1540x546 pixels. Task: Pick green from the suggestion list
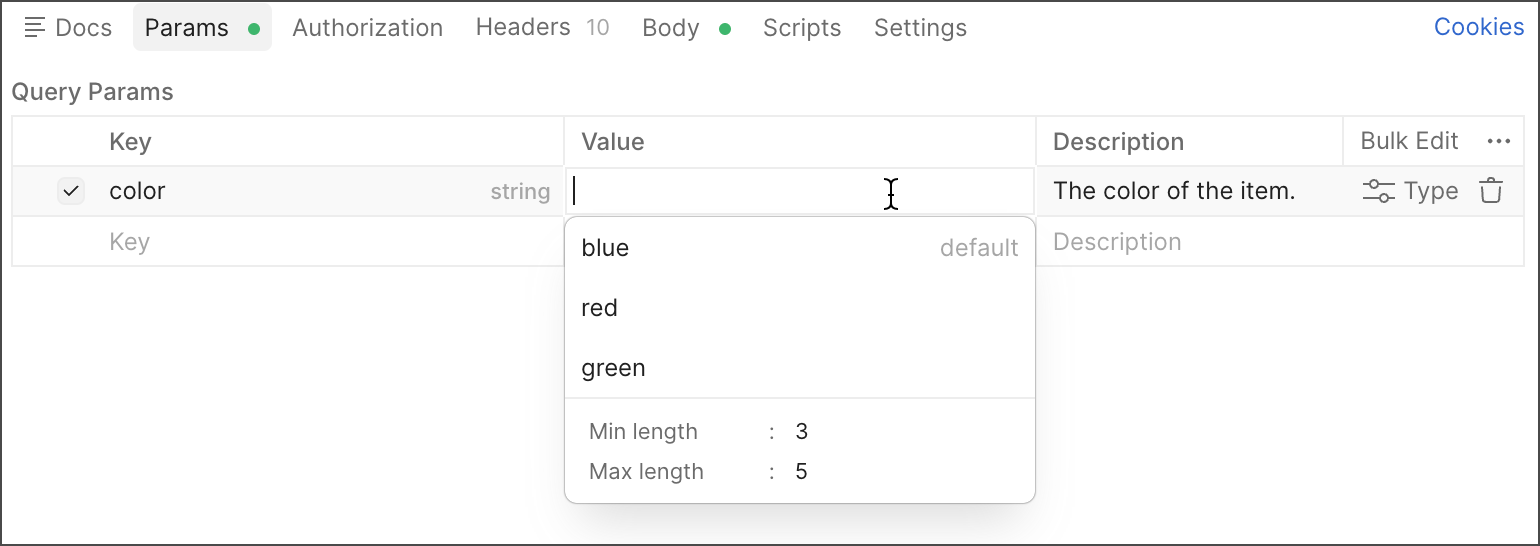(x=613, y=368)
